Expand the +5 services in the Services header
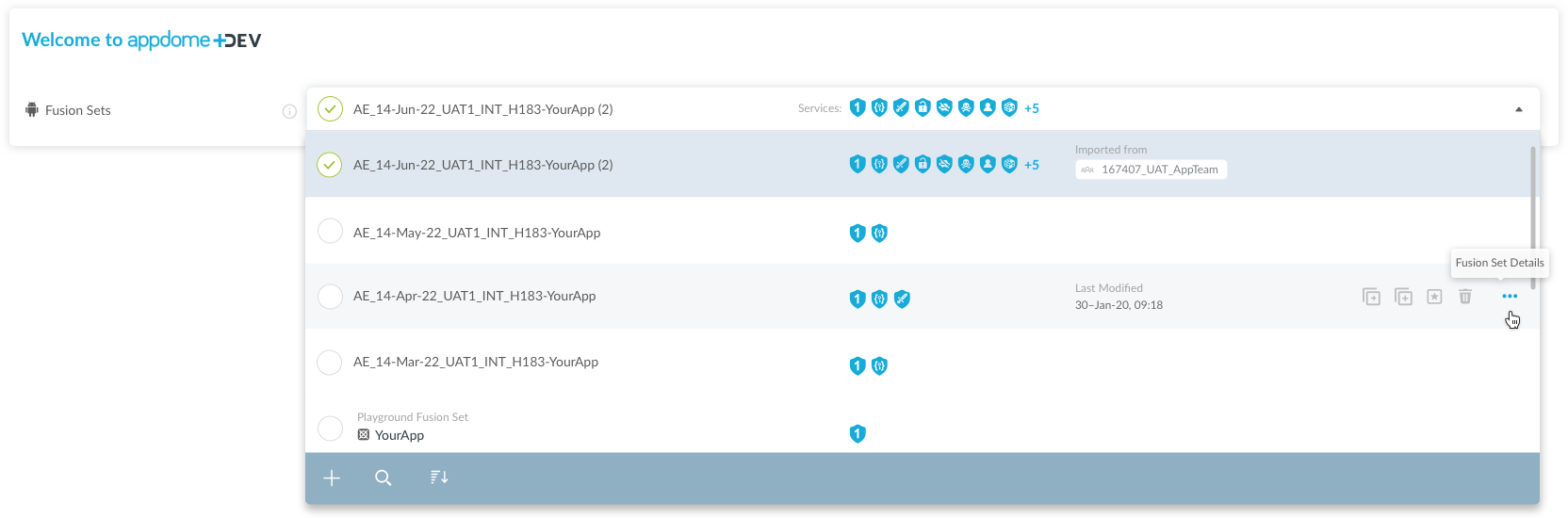1568x518 pixels. [x=1032, y=108]
